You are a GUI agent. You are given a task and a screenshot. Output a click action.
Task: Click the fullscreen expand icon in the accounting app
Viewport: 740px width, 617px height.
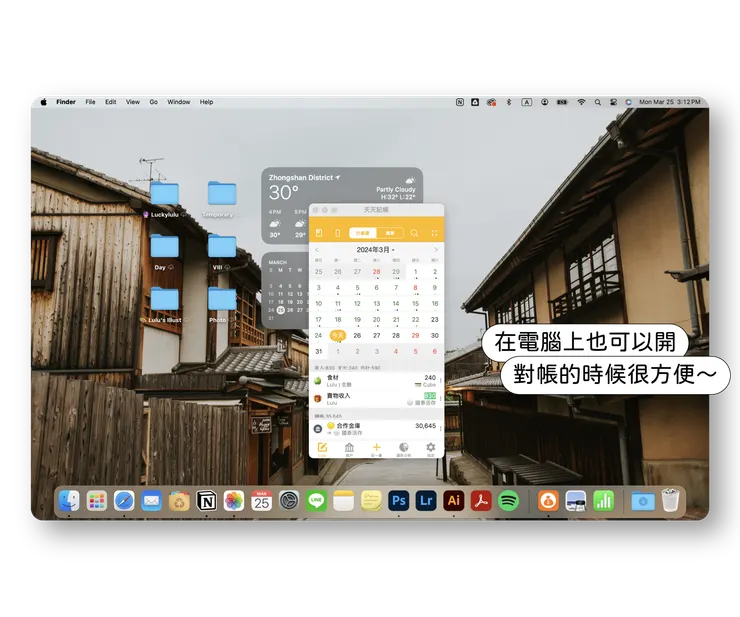coord(434,233)
